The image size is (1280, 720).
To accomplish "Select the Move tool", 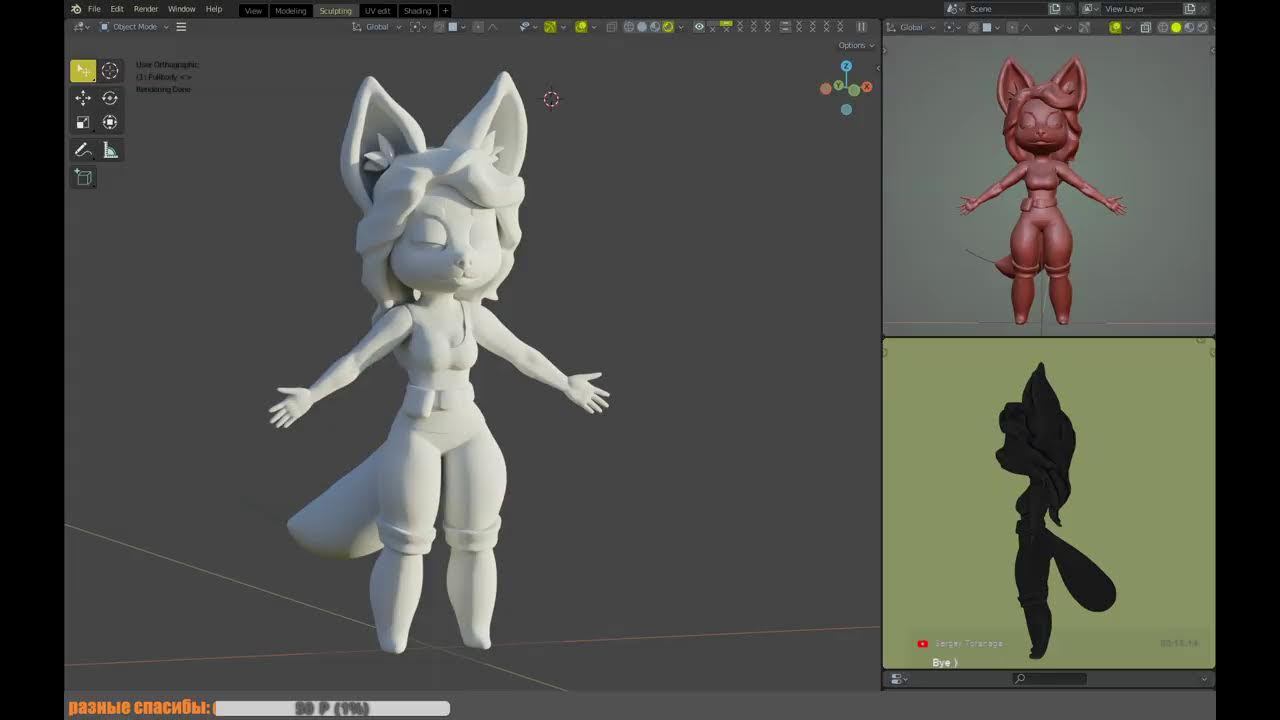I will point(83,98).
